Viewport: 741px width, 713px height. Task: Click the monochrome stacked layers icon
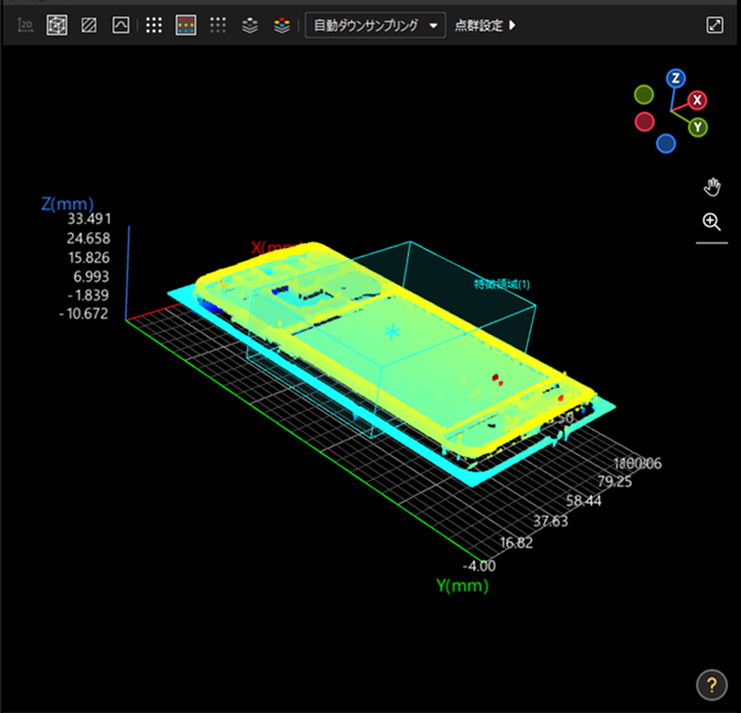click(251, 26)
